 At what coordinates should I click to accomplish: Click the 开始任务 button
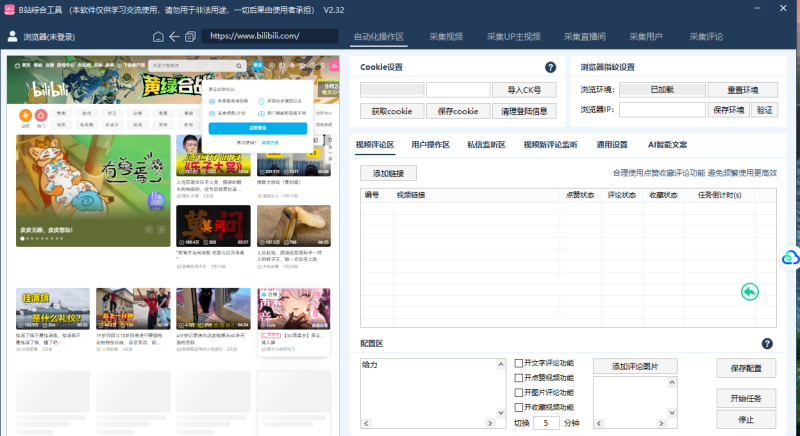click(x=746, y=398)
